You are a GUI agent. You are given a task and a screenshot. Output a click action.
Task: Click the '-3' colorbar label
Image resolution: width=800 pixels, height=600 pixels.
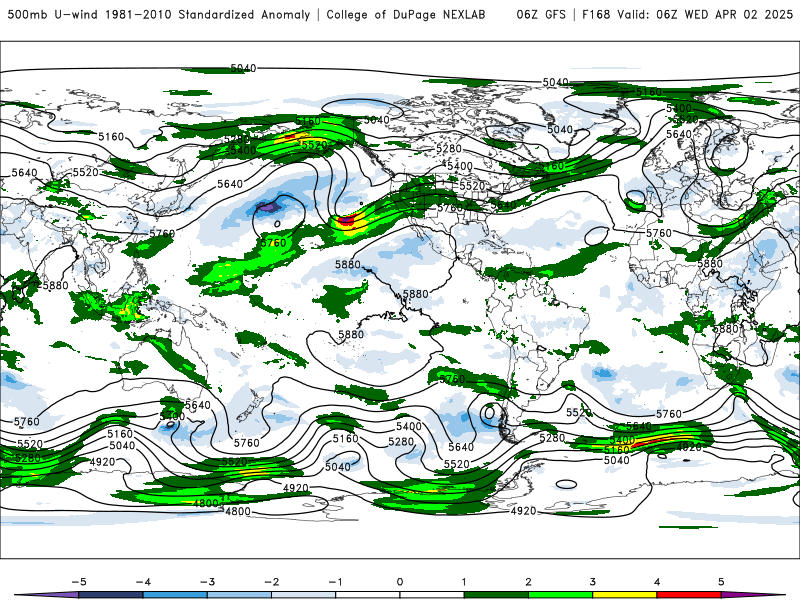click(207, 582)
